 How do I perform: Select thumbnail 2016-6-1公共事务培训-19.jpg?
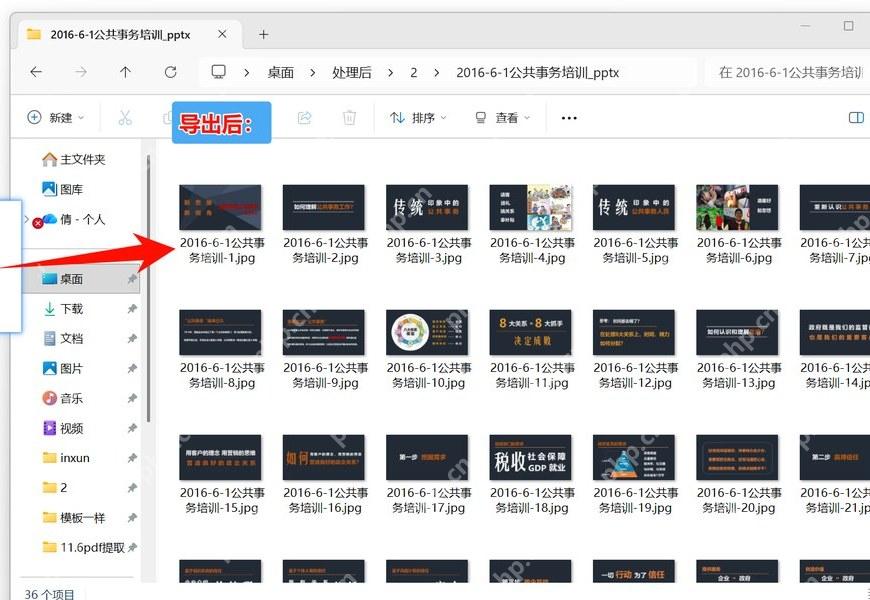pos(634,457)
